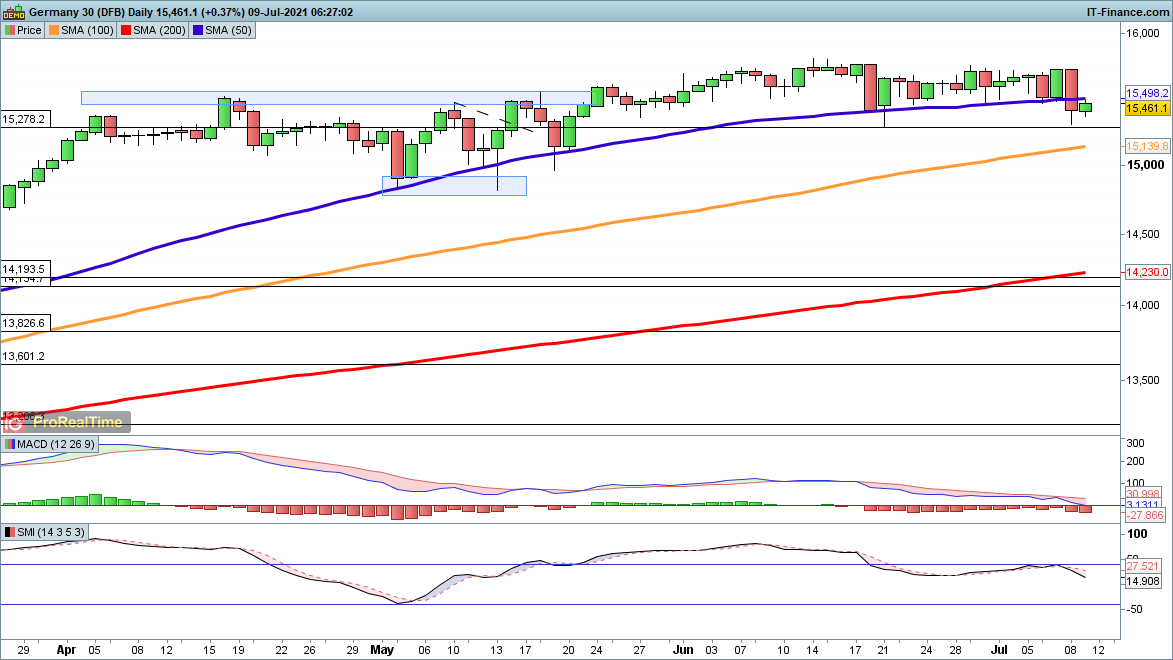Click the SMI indicator color icon
1173x660 pixels.
pos(9,531)
